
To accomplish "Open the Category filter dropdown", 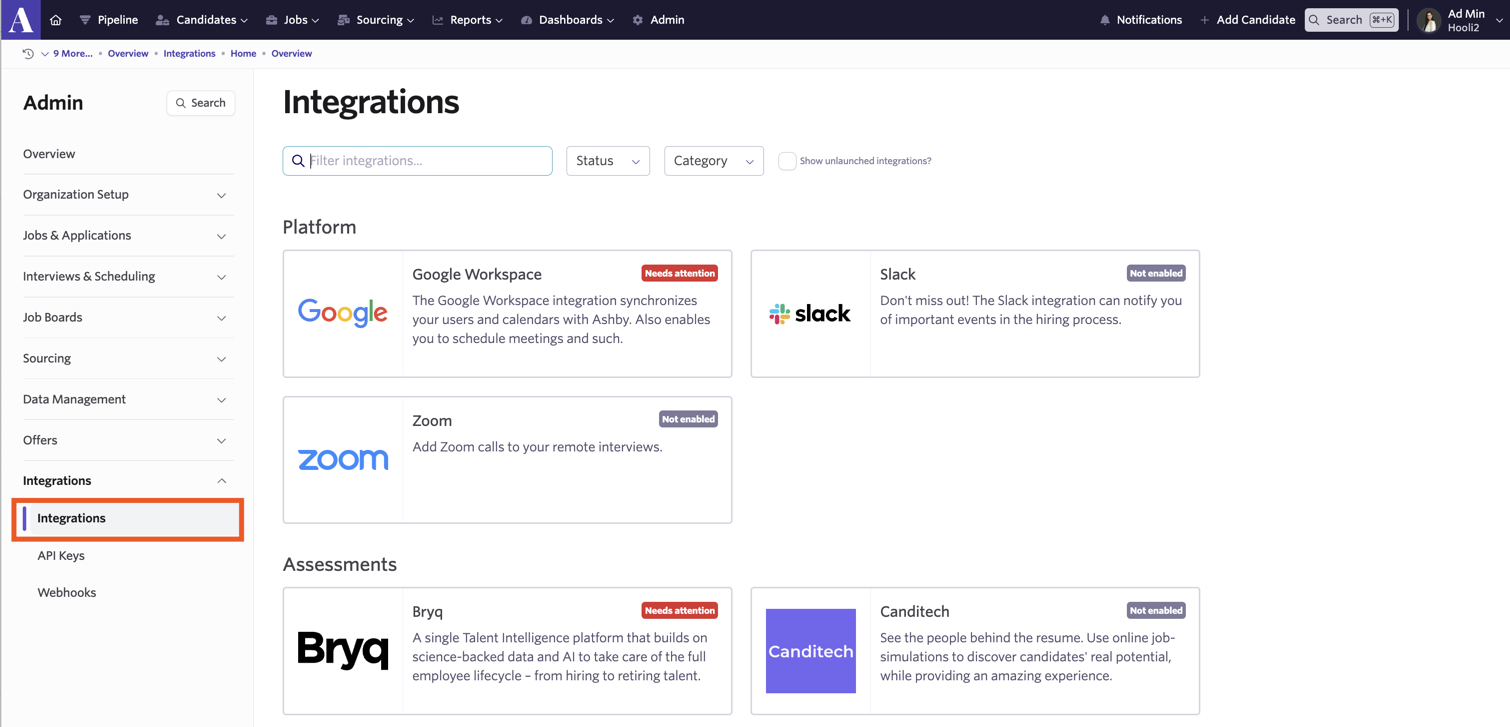I will click(714, 161).
